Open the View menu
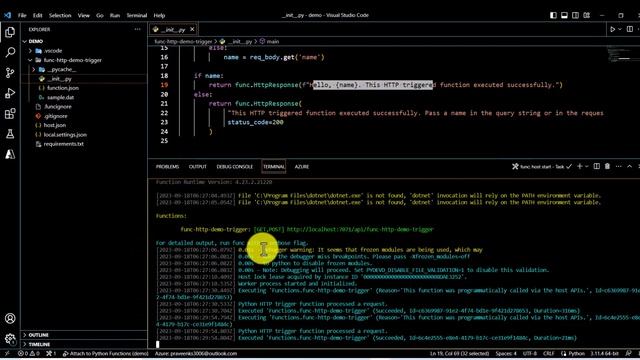Image resolution: width=640 pixels, height=360 pixels. [x=84, y=15]
